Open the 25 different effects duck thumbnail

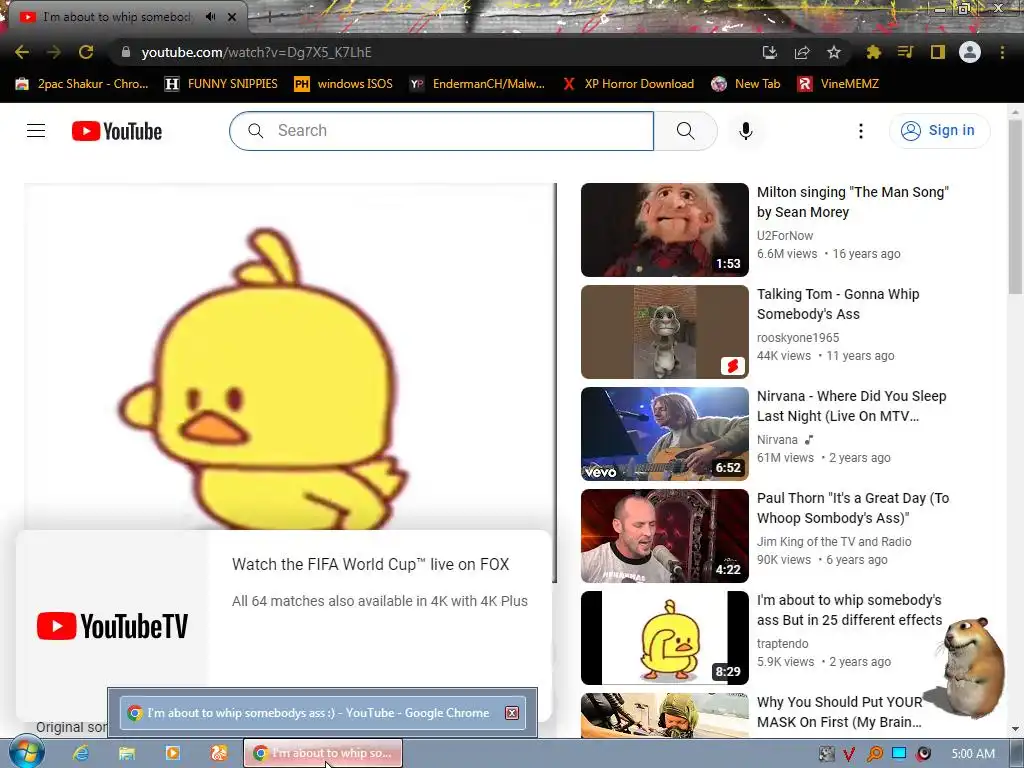tap(665, 637)
